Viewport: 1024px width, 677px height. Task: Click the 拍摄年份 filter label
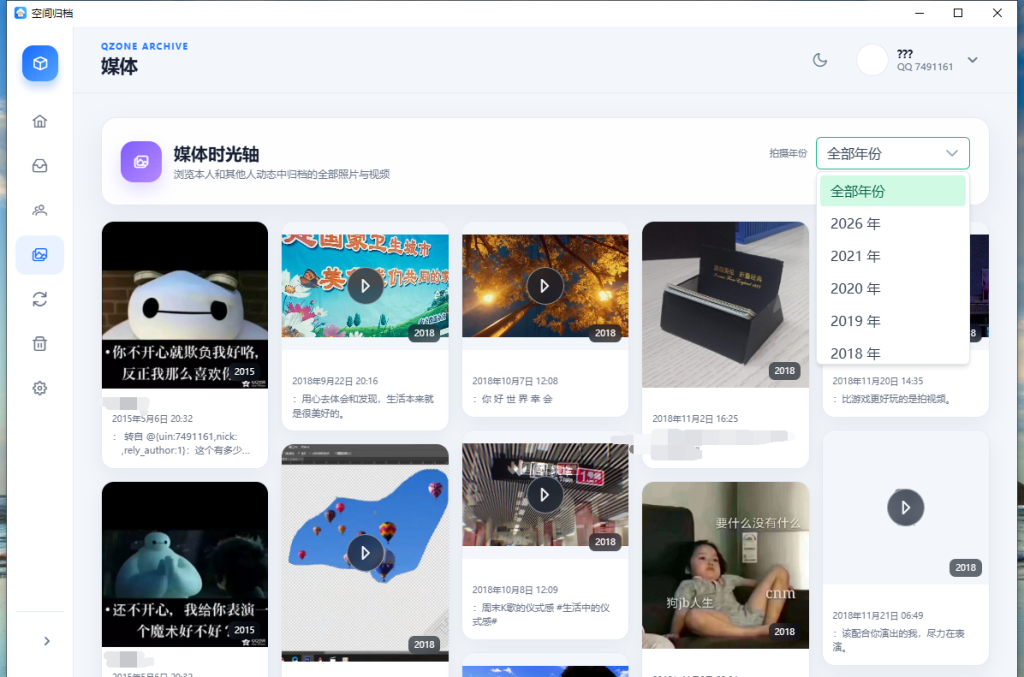tap(788, 153)
